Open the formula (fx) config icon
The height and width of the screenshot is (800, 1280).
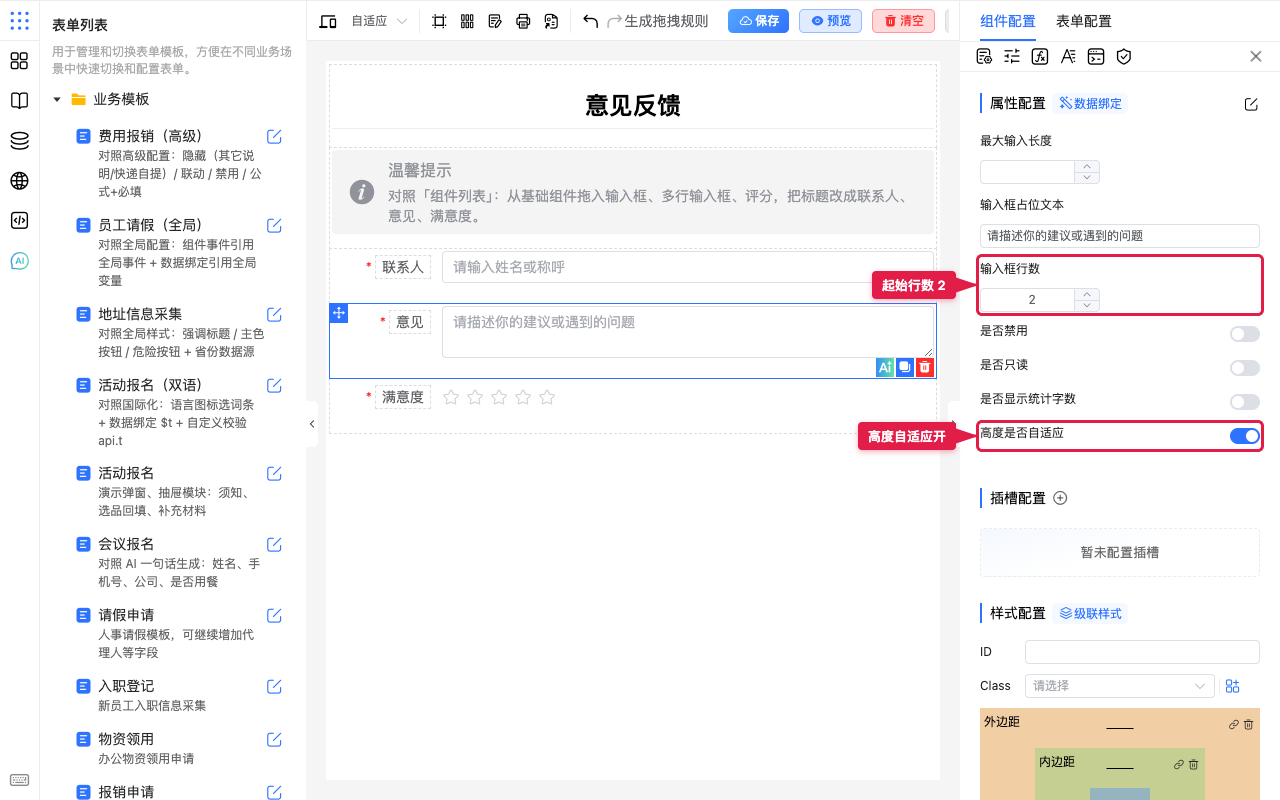[1040, 56]
